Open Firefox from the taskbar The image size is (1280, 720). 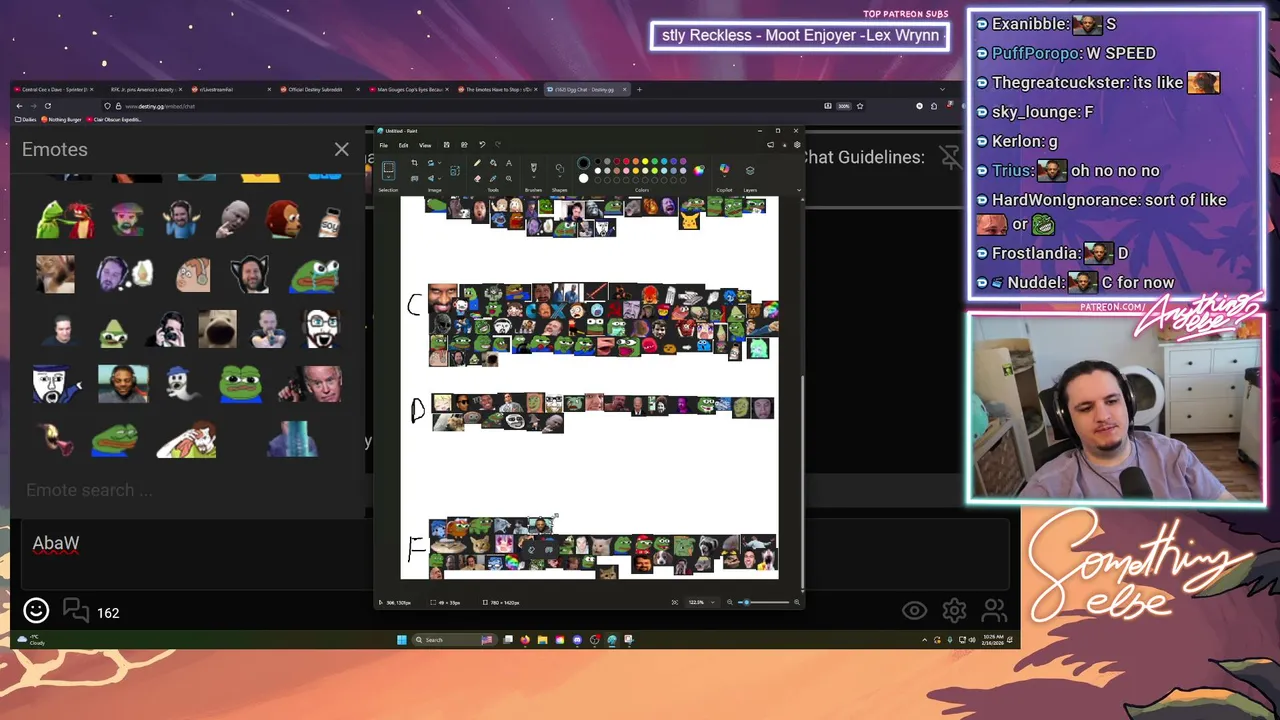tap(525, 640)
